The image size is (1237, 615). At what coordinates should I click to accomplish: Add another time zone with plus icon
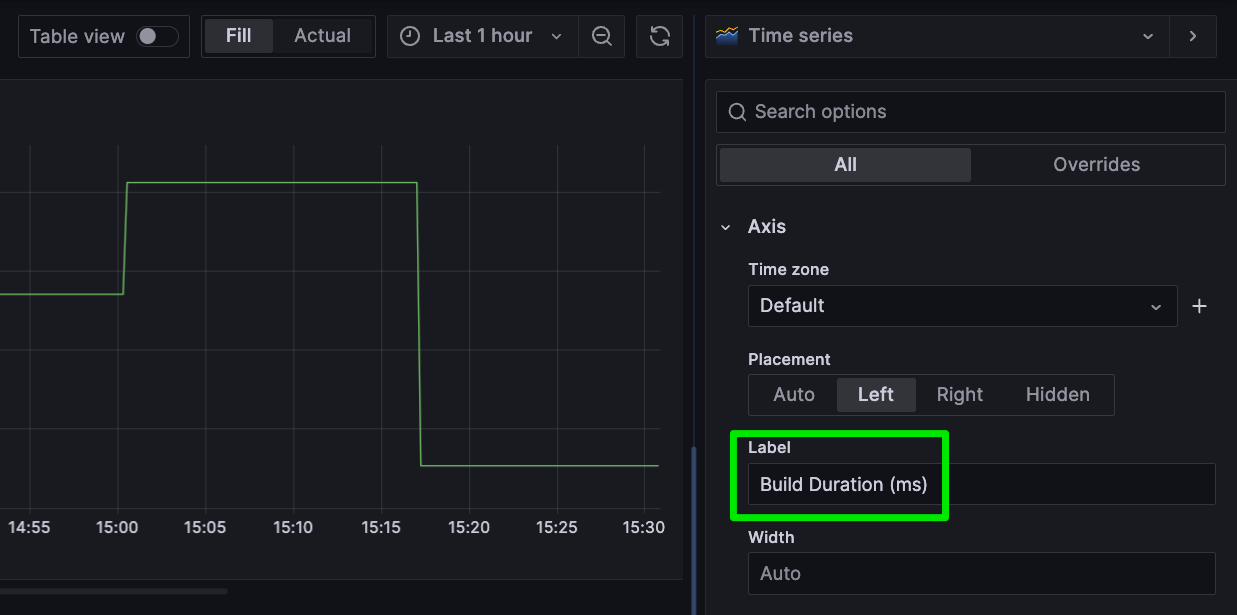[x=1200, y=306]
